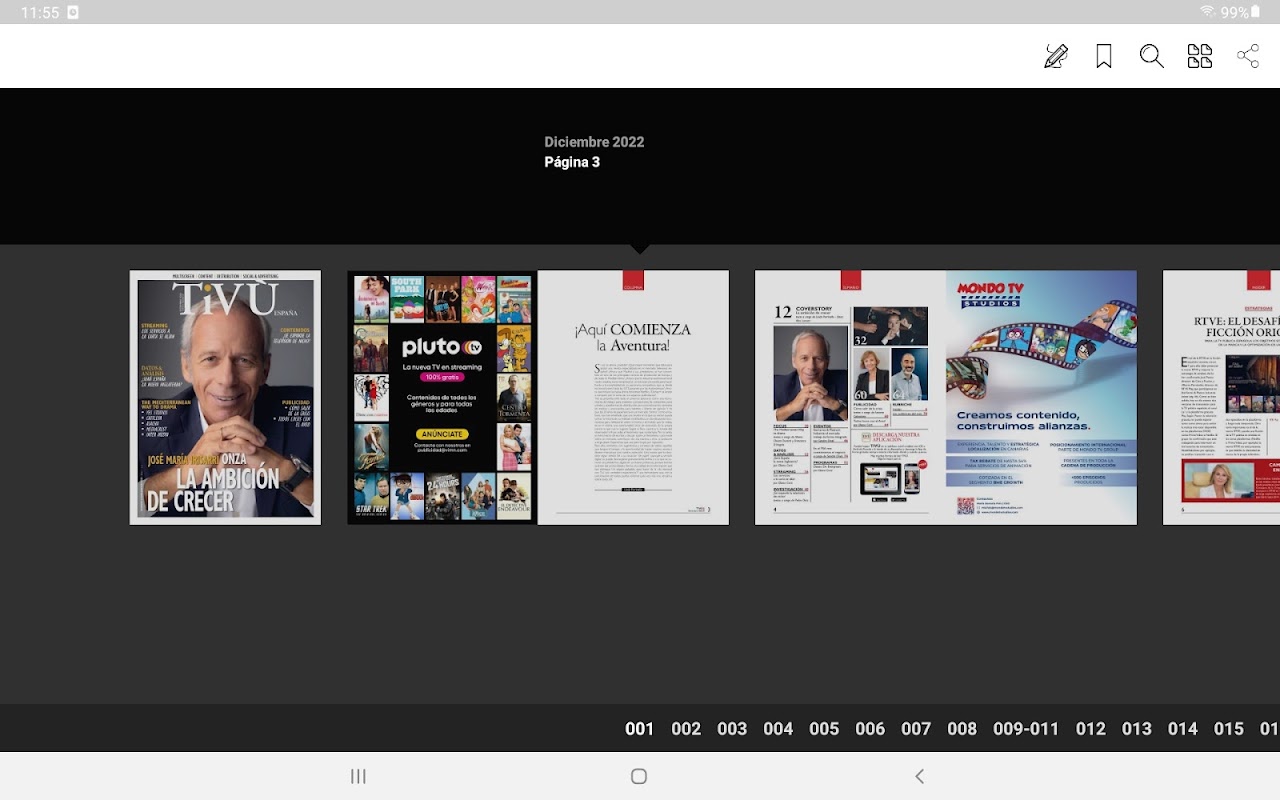Jump to page 015
The image size is (1280, 800).
(x=1229, y=729)
